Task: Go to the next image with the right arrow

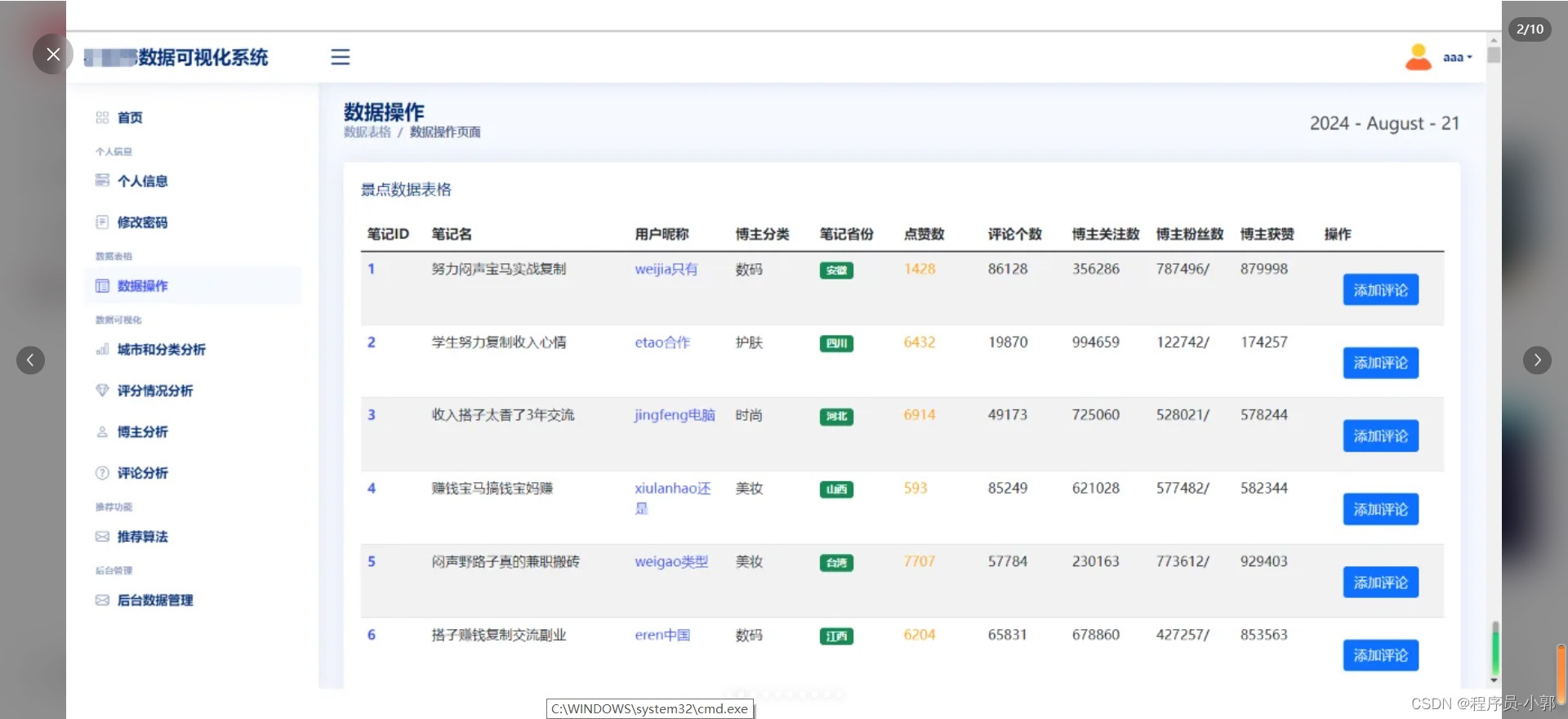Action: (x=1537, y=359)
